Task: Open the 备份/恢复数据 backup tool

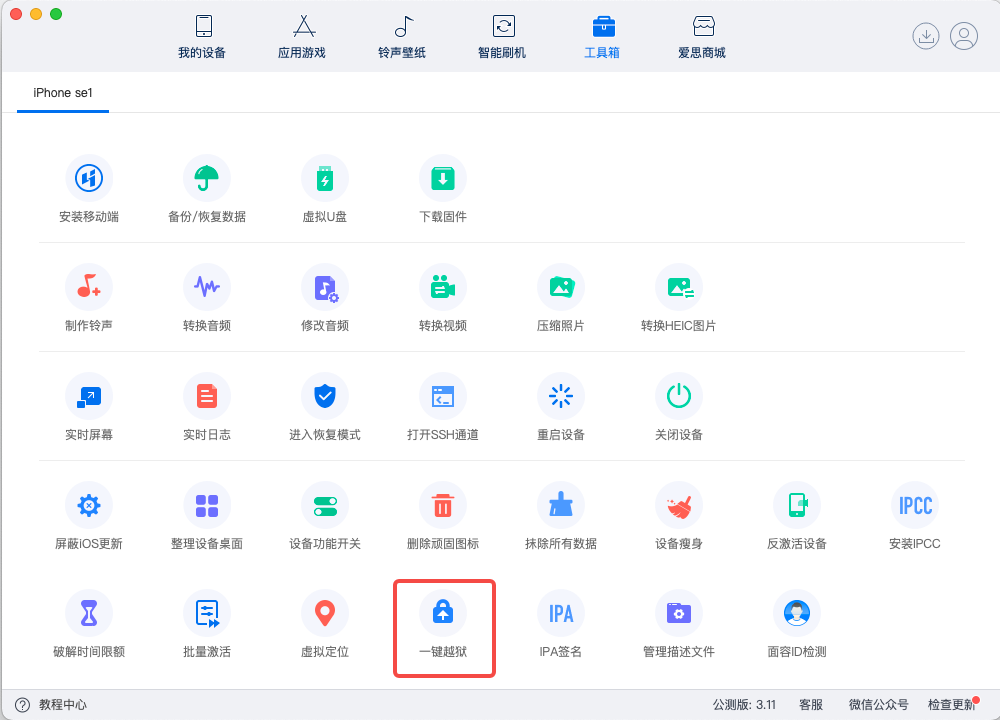Action: (207, 190)
